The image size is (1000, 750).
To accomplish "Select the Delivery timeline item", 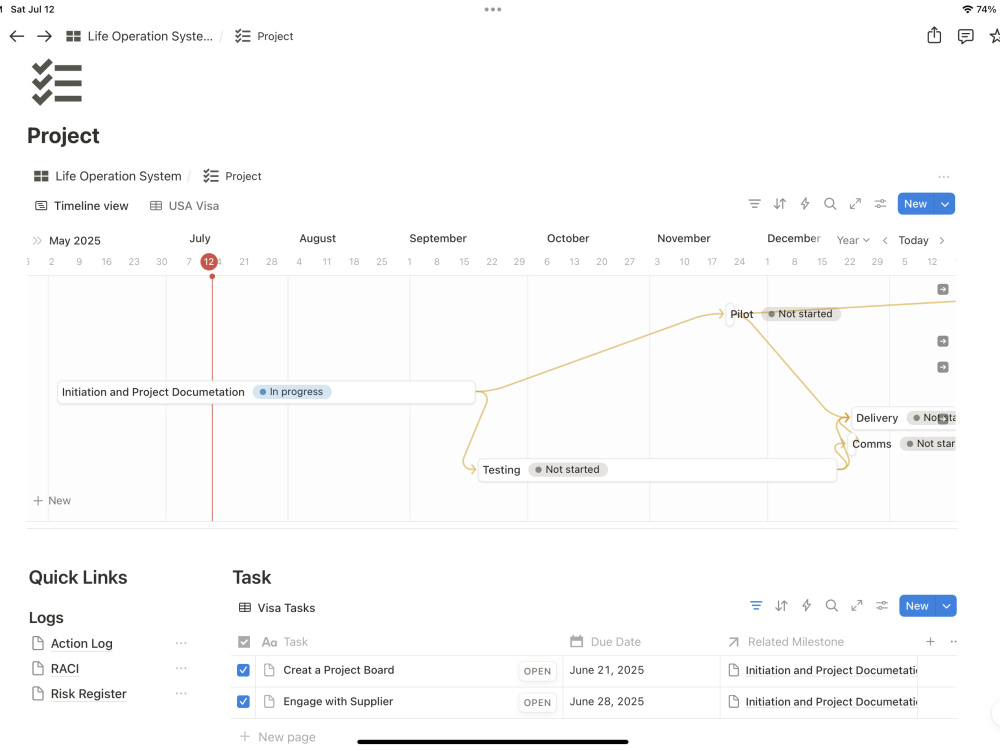I will tap(904, 418).
